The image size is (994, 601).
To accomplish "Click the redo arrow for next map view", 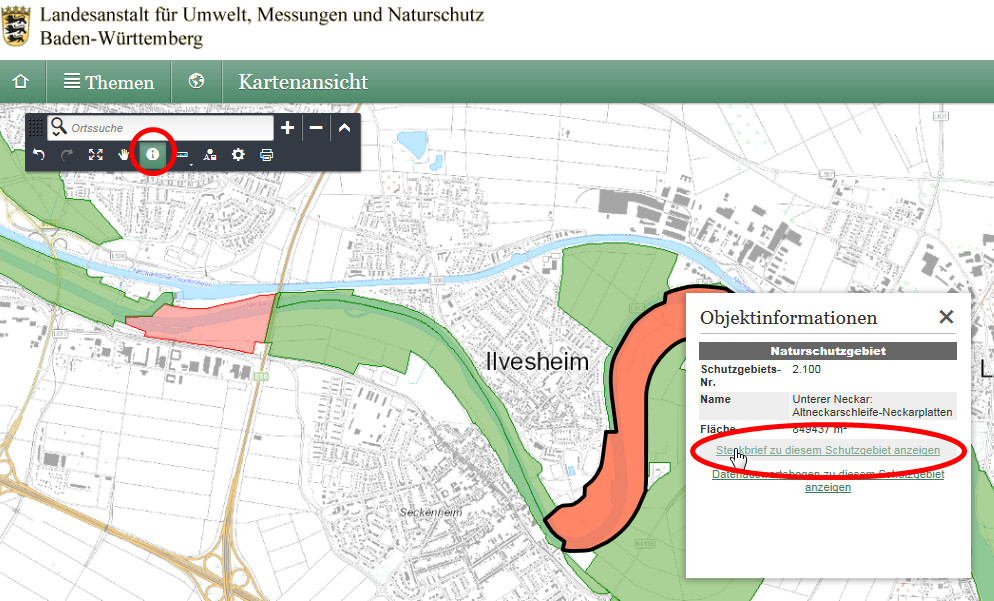I will point(67,155).
